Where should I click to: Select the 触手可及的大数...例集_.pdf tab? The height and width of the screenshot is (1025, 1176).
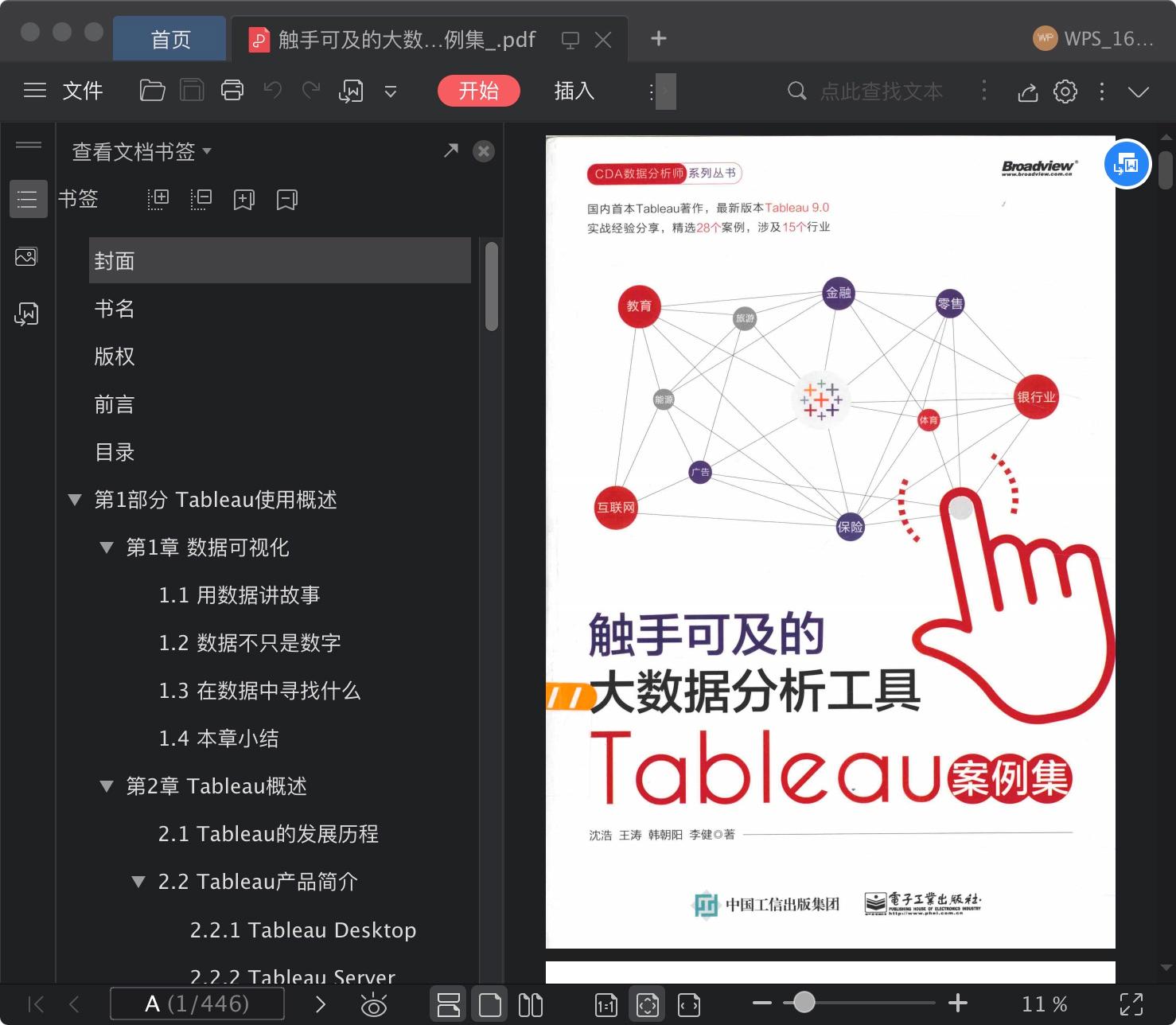pos(407,39)
